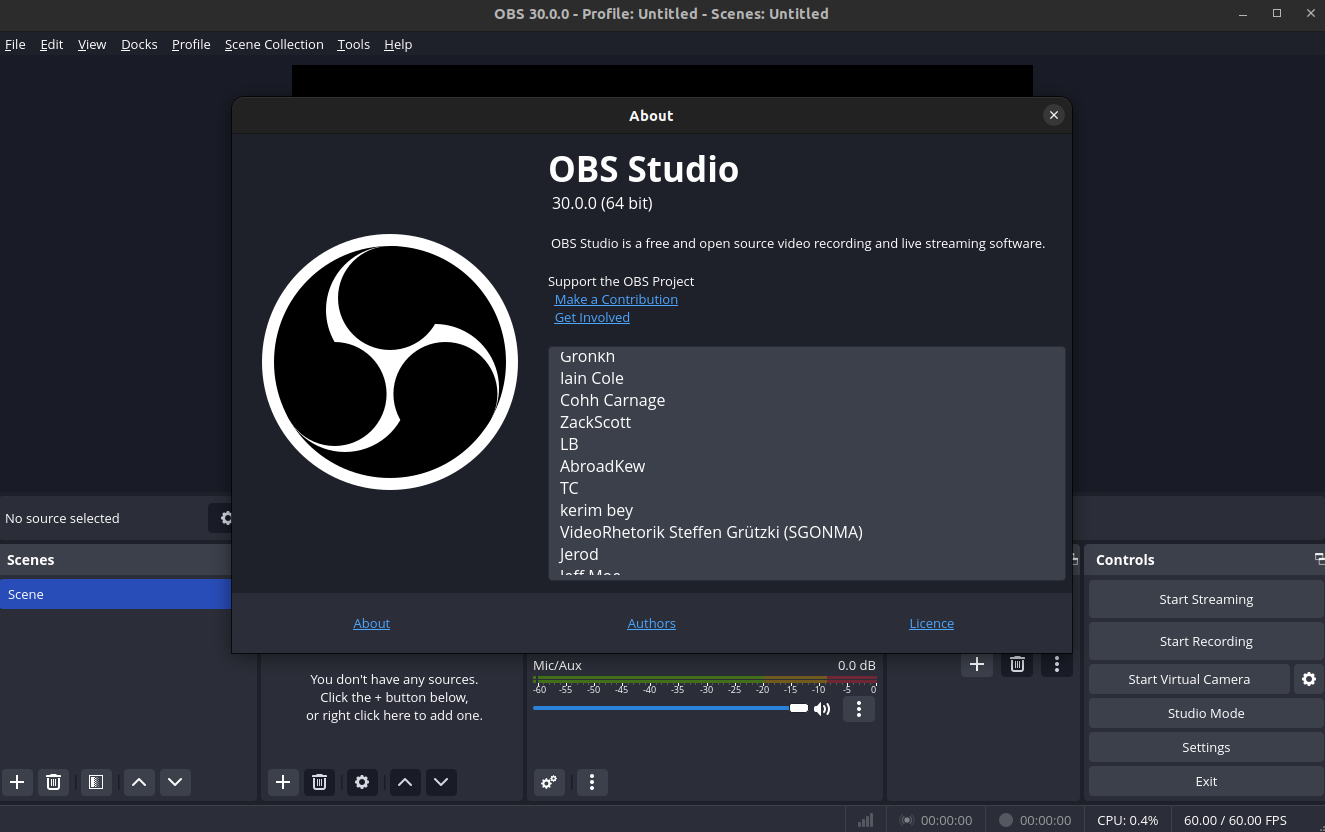1325x832 pixels.
Task: Toggle Studio Mode on
Action: tap(1205, 713)
